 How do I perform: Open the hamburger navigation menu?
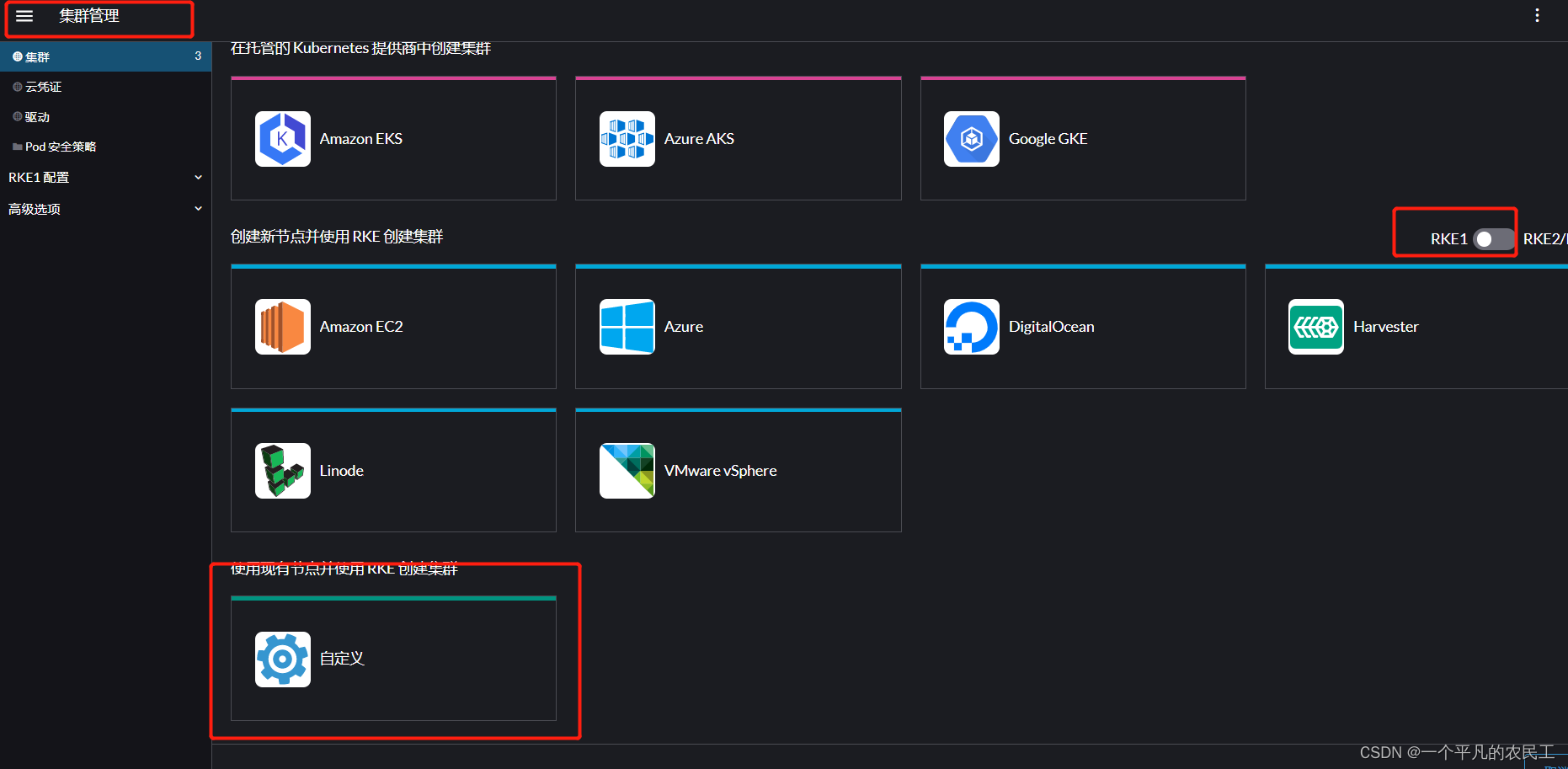tap(24, 16)
